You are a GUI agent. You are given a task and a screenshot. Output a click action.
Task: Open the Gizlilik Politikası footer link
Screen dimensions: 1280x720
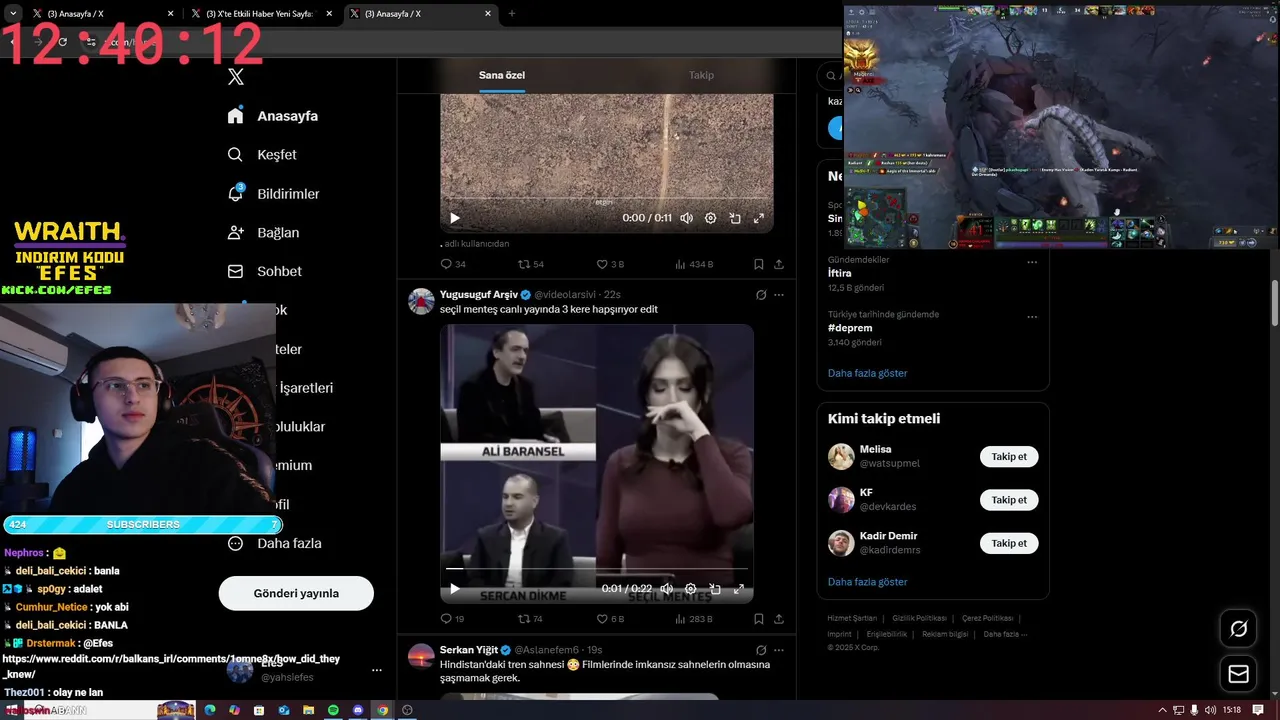coord(920,619)
